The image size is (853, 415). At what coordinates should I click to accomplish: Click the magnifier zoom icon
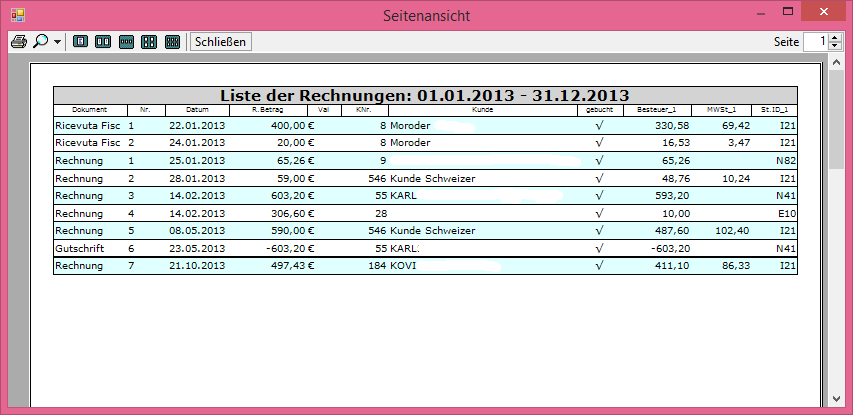tap(41, 42)
